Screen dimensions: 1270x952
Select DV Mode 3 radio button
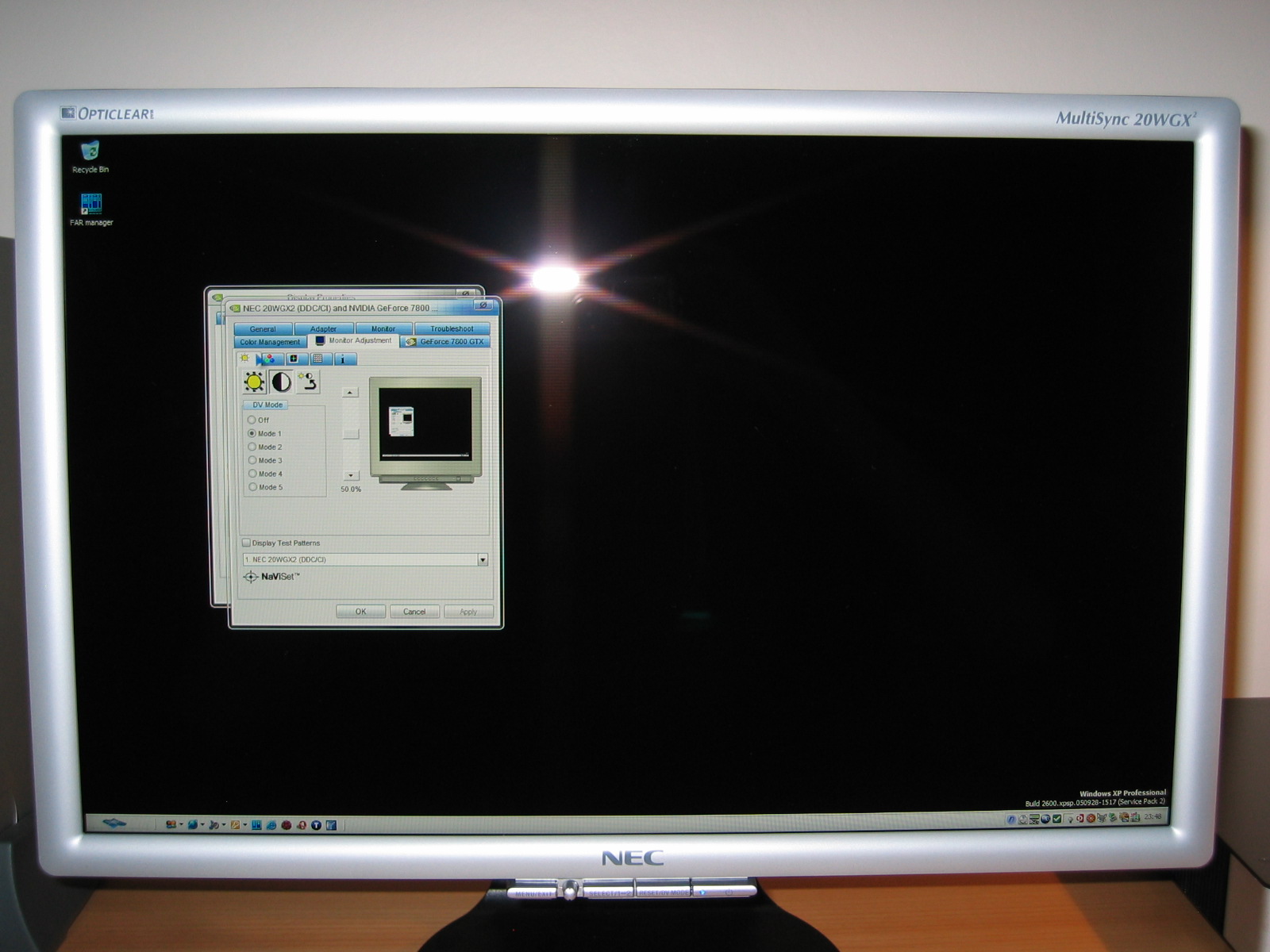(252, 460)
